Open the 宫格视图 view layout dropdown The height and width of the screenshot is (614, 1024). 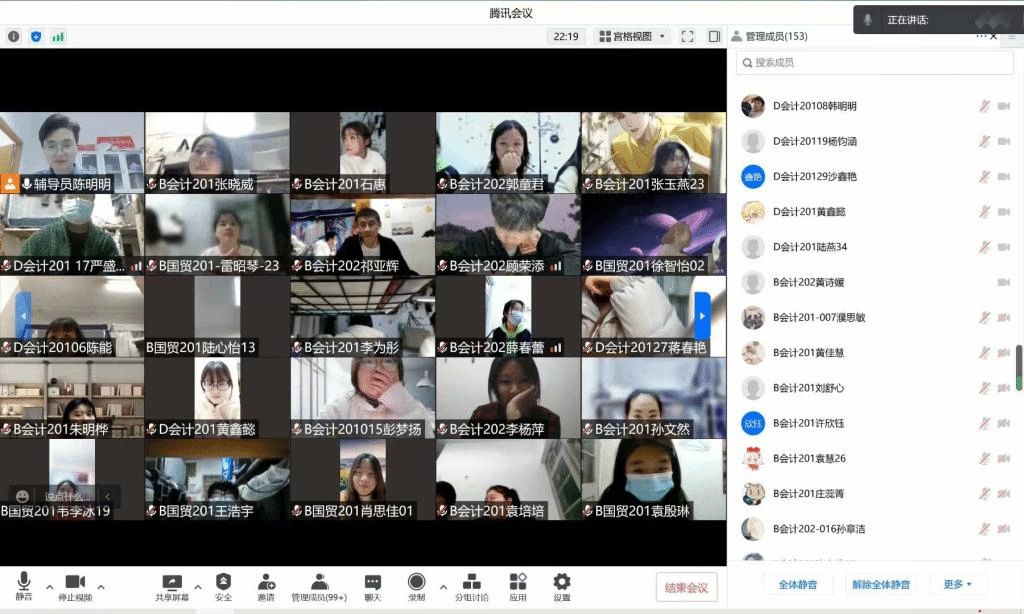[x=632, y=36]
